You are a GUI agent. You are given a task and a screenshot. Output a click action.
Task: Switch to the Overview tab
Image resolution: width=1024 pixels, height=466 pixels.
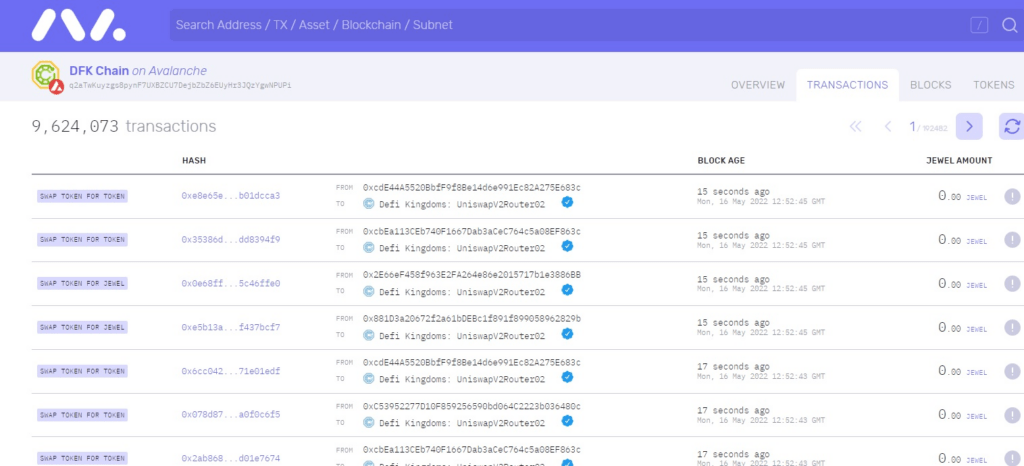(x=758, y=85)
